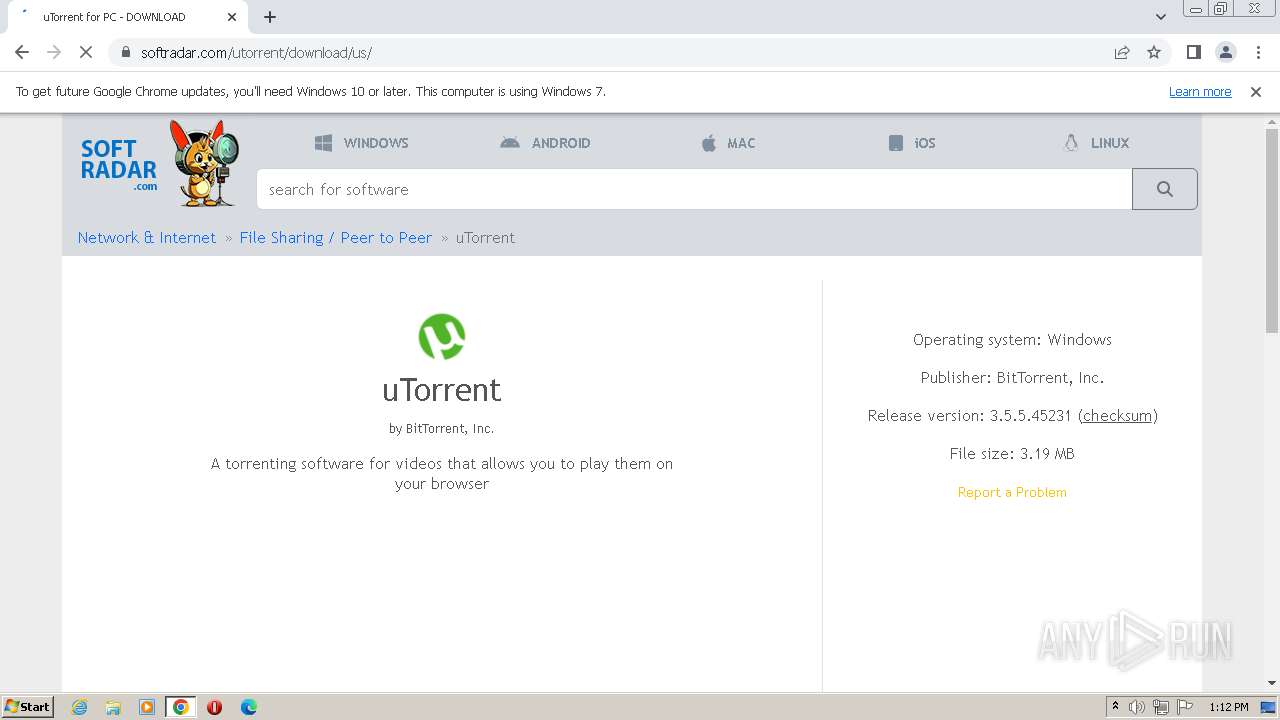Dismiss the Chrome update notification bar

coord(1256,92)
